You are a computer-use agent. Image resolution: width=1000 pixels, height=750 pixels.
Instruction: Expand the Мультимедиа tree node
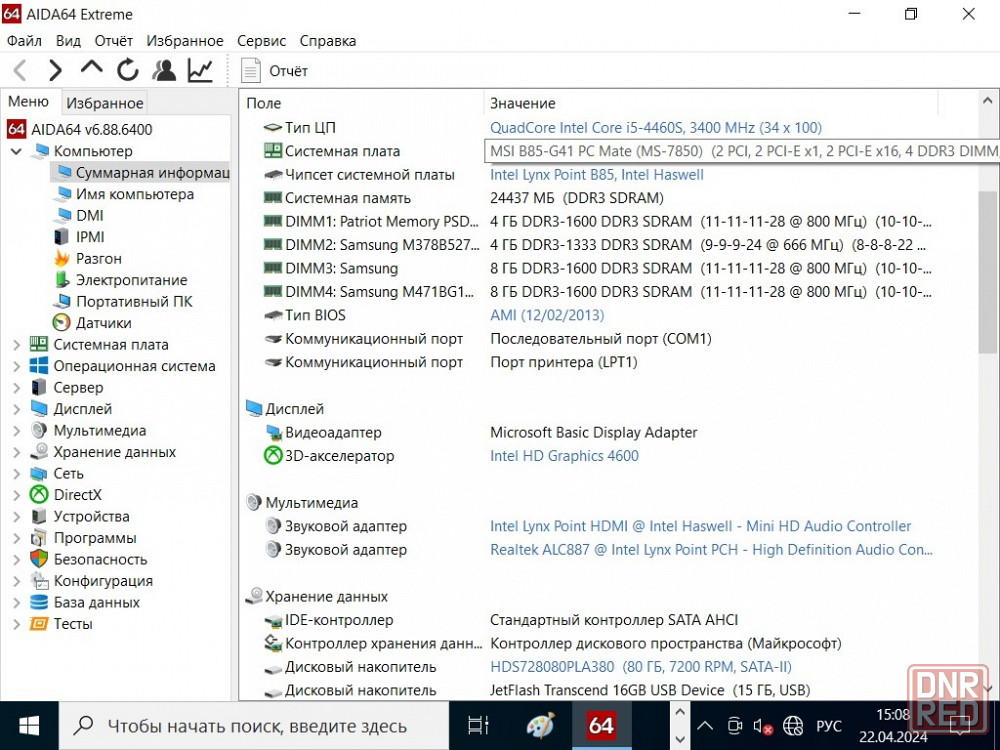click(x=17, y=430)
